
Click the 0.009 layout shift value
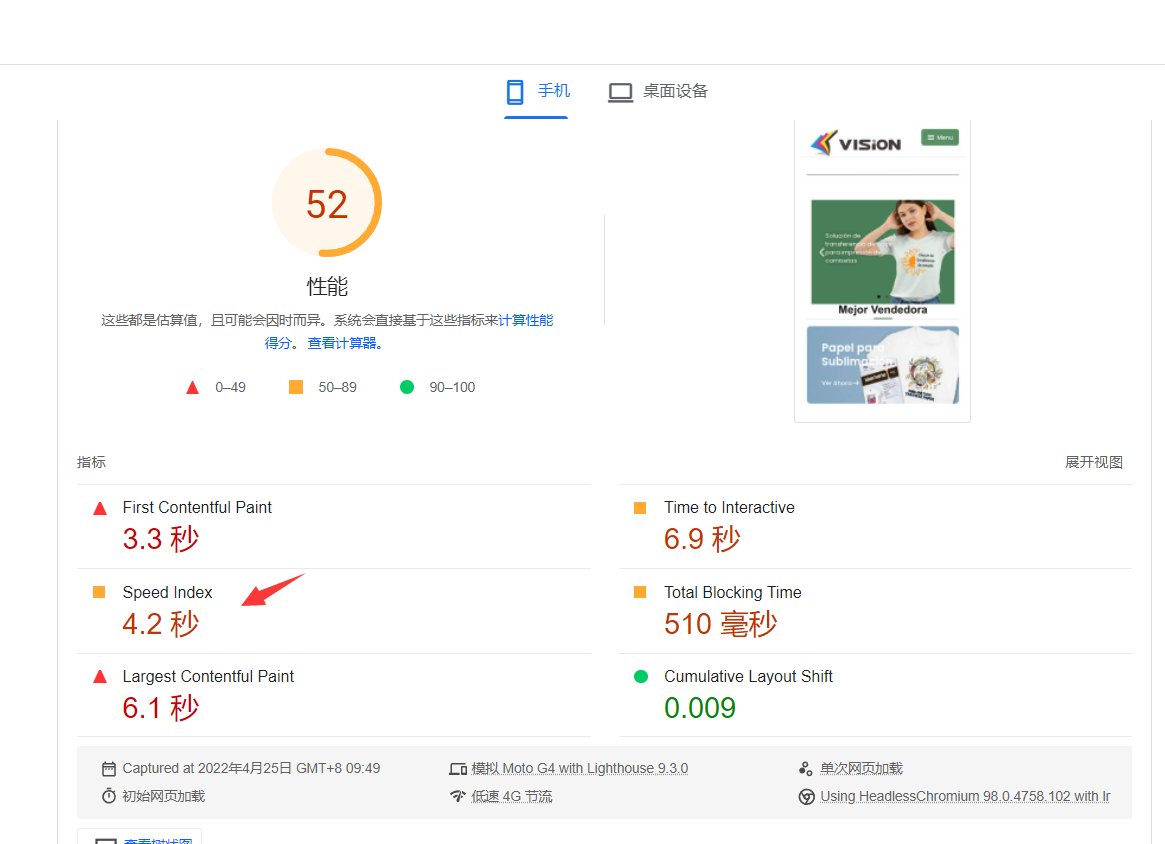tap(700, 707)
